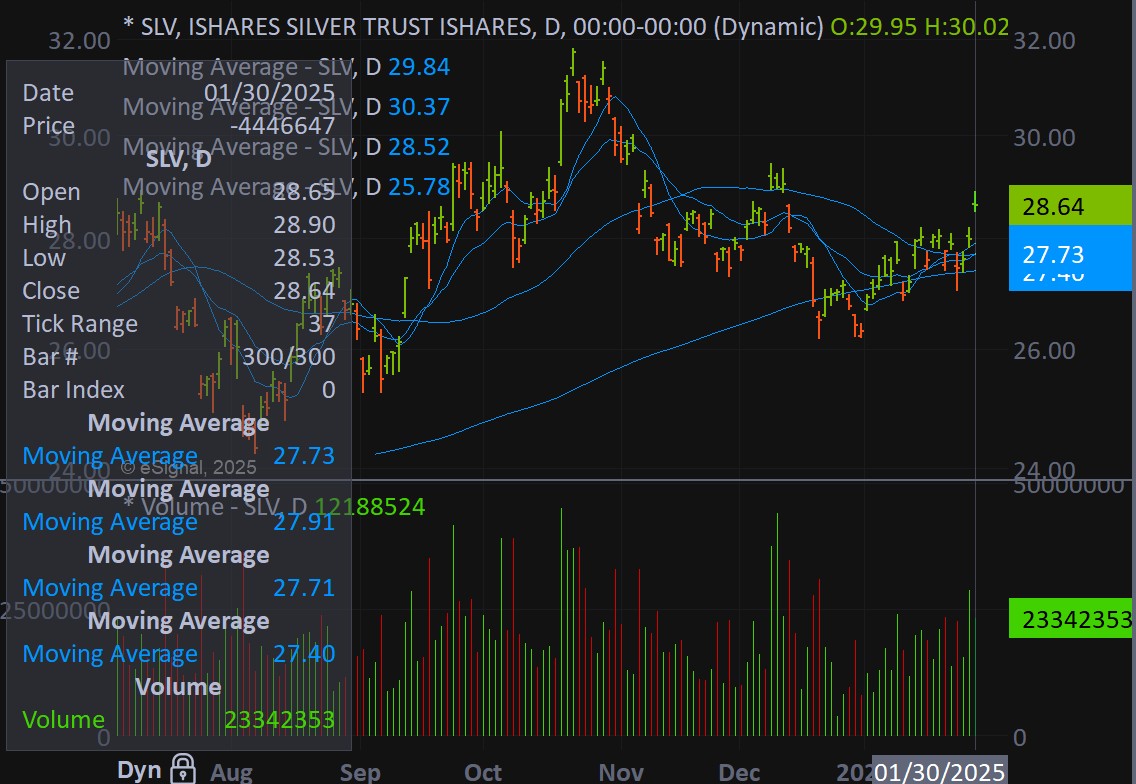
Task: Click the Dec label on time axis
Action: [x=739, y=772]
